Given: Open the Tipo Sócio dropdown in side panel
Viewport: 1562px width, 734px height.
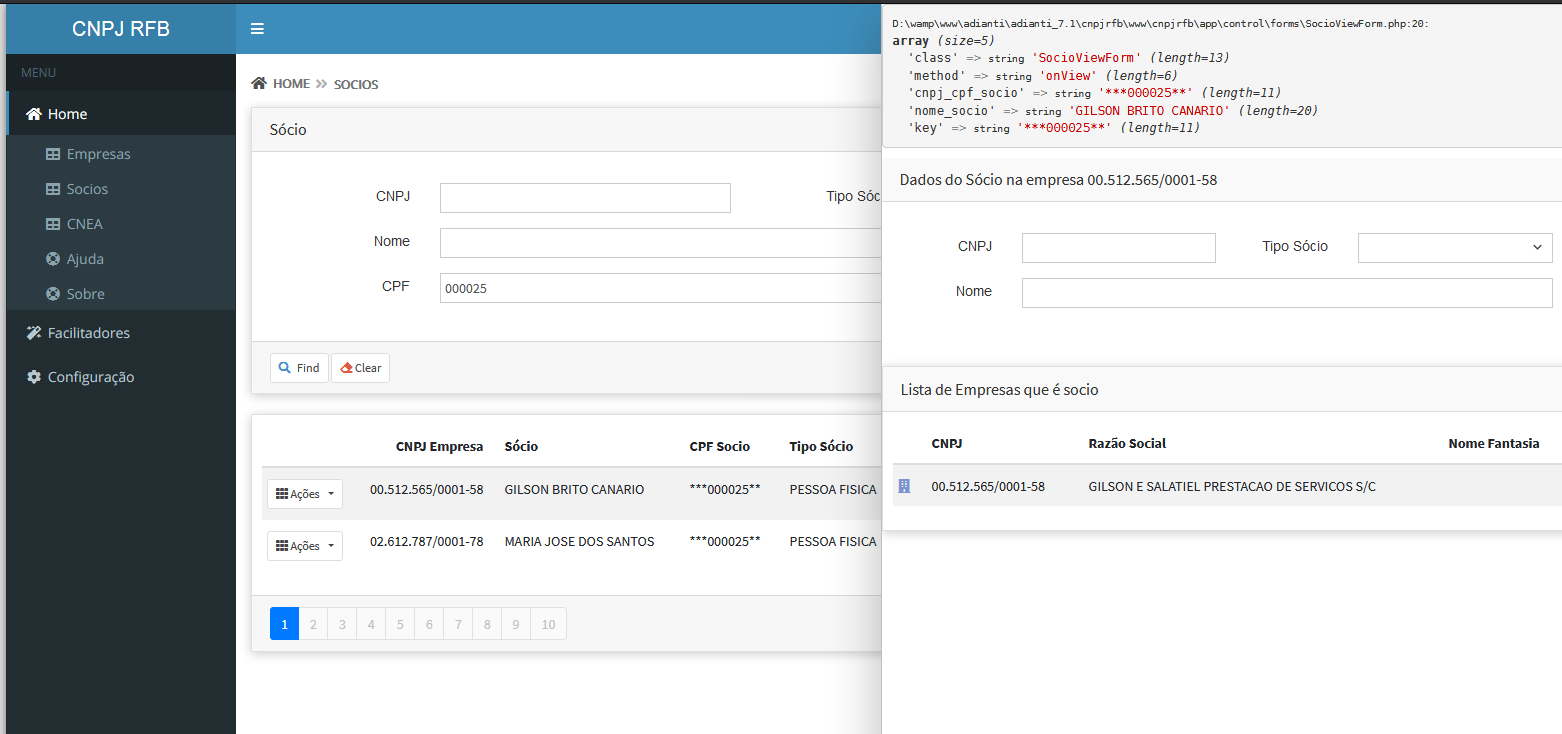Looking at the screenshot, I should [x=1455, y=247].
